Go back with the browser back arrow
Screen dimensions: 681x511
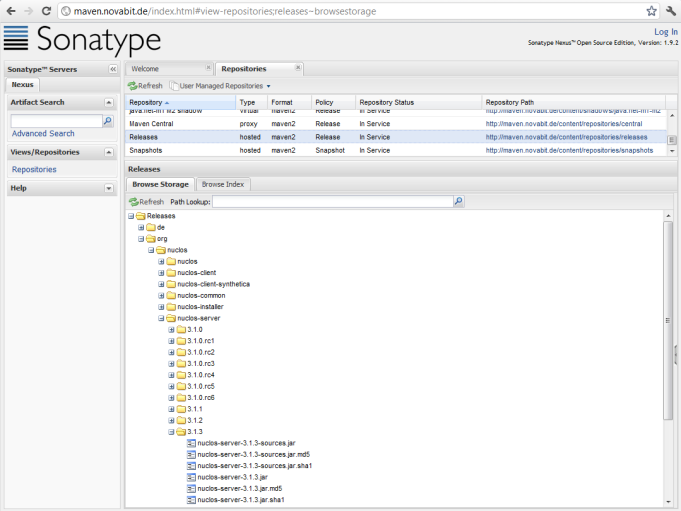pos(11,11)
